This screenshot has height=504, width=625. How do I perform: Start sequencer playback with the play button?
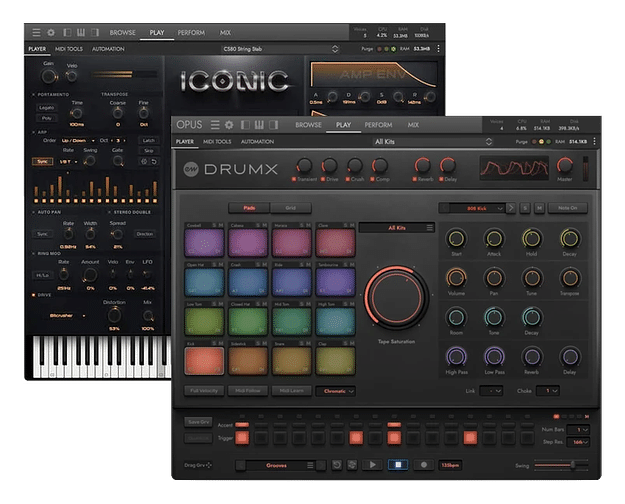373,465
